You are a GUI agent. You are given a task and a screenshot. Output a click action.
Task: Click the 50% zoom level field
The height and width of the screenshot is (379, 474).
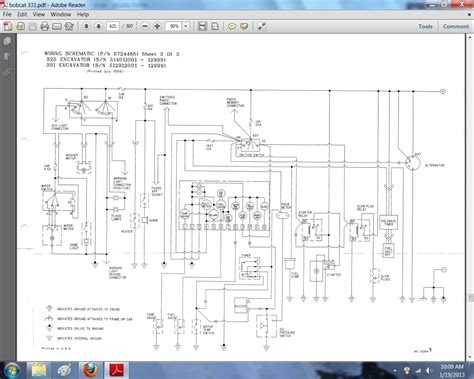point(174,26)
